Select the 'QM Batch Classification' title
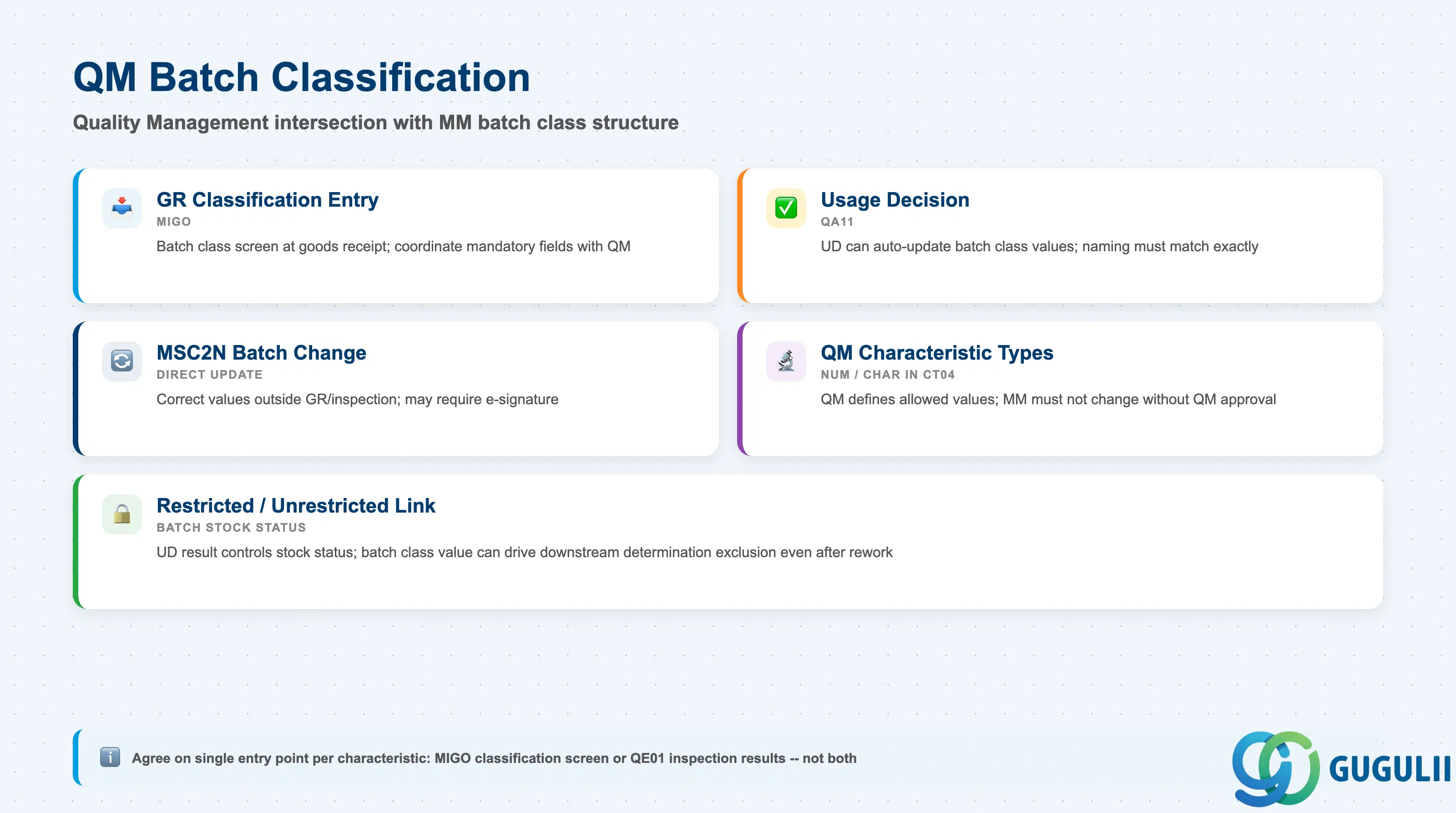The height and width of the screenshot is (813, 1456). click(302, 77)
